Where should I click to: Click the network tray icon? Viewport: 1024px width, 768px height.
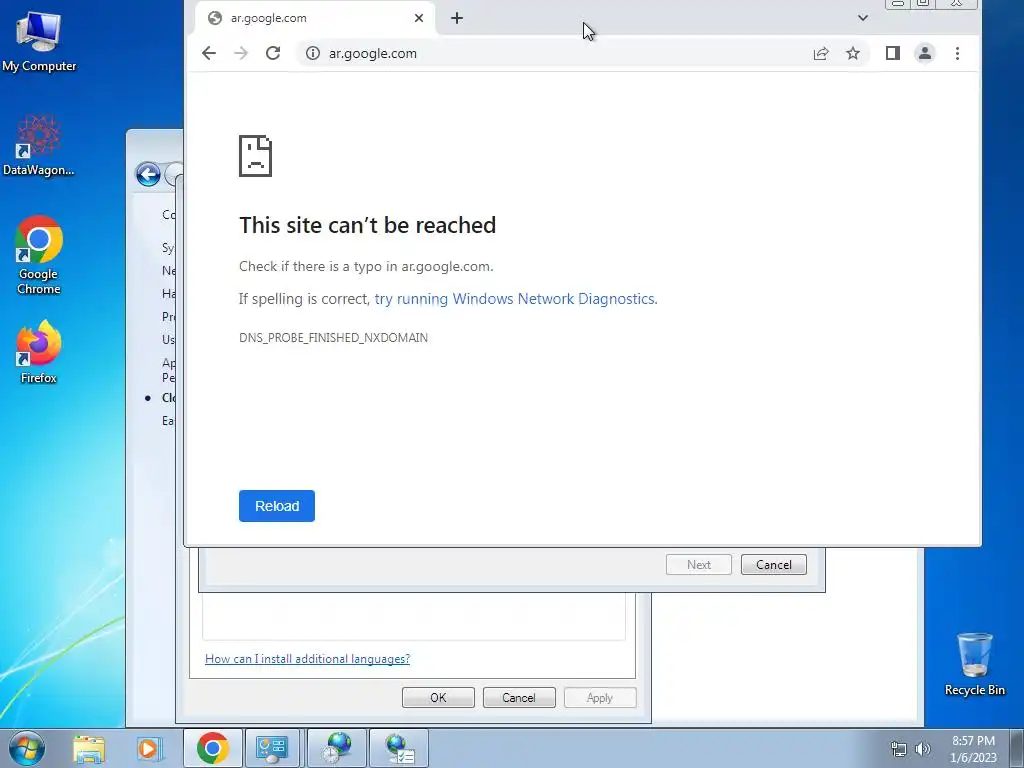[x=899, y=749]
